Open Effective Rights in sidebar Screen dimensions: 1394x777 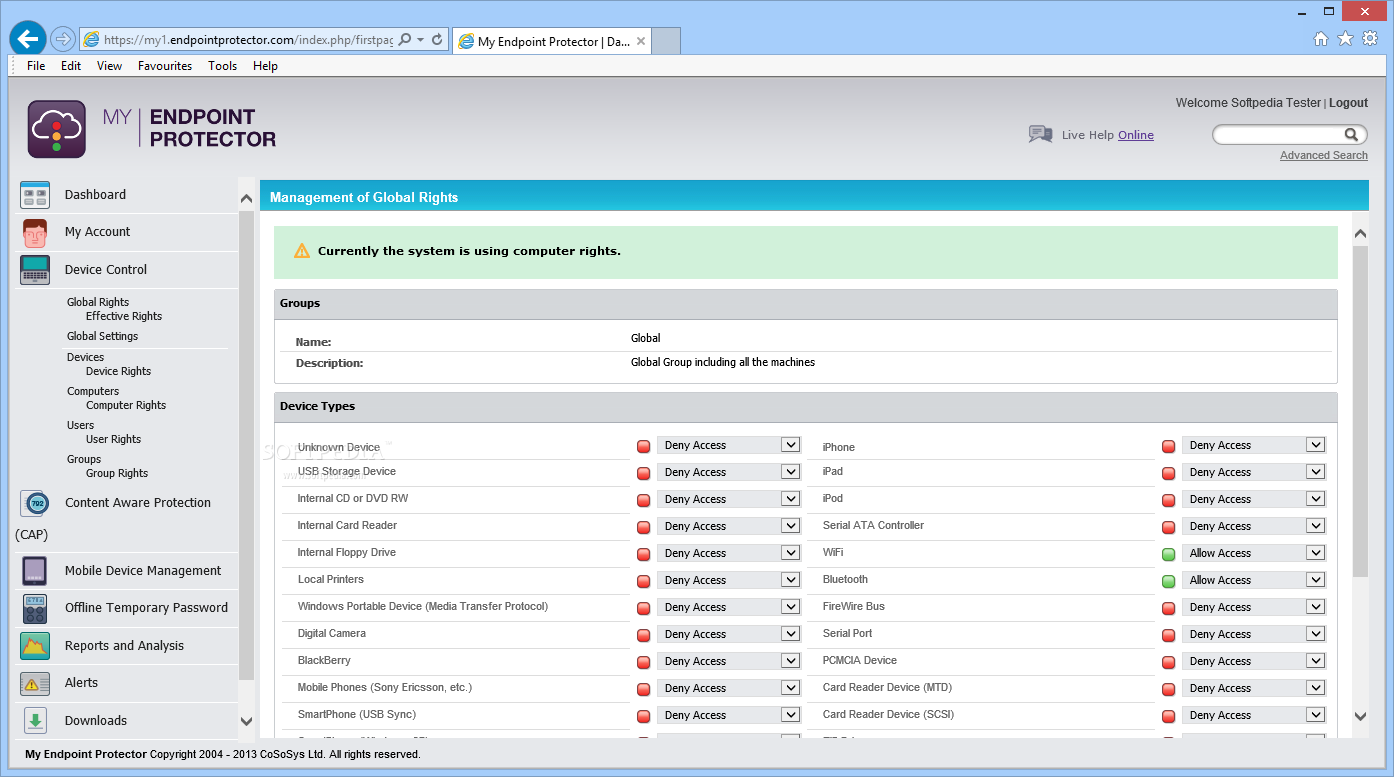click(124, 316)
